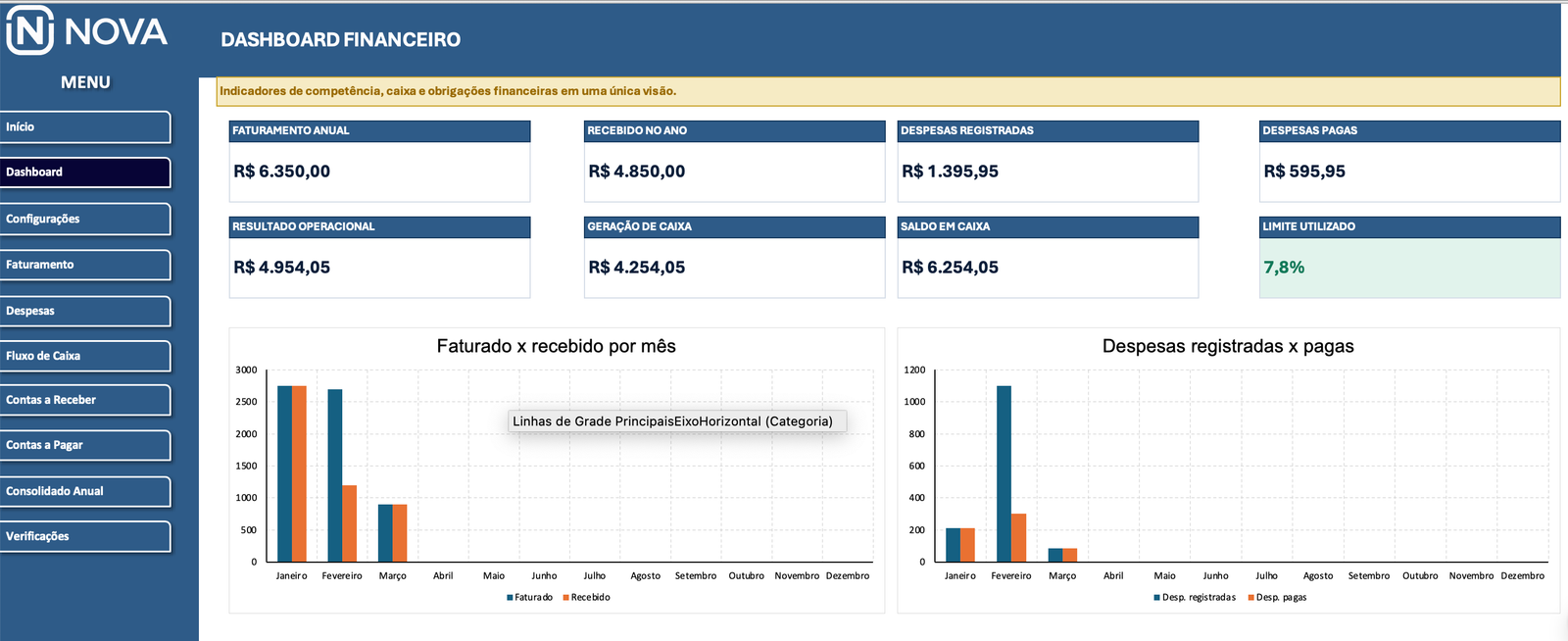Click the R$ 1.395,95 value
This screenshot has height=641, width=1568.
[x=950, y=172]
